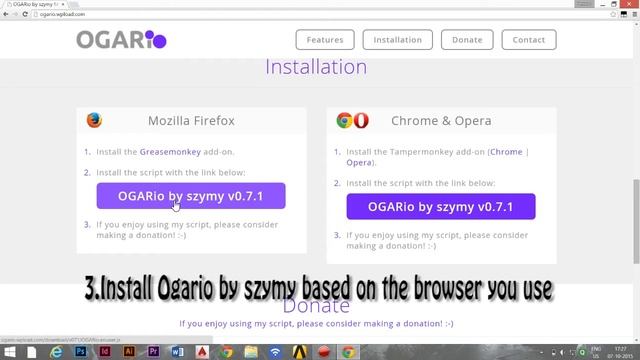Launch Premiere Pro from the taskbar

[x=153, y=351]
